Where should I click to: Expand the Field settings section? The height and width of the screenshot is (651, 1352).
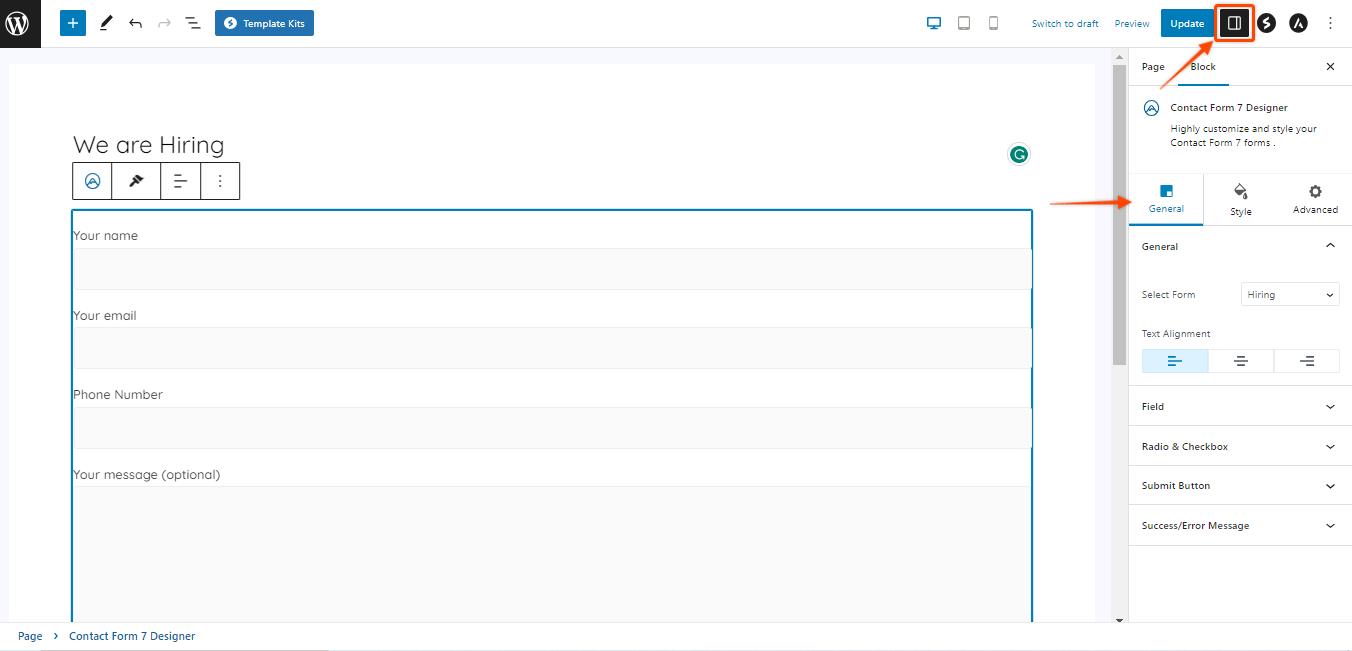coord(1240,407)
